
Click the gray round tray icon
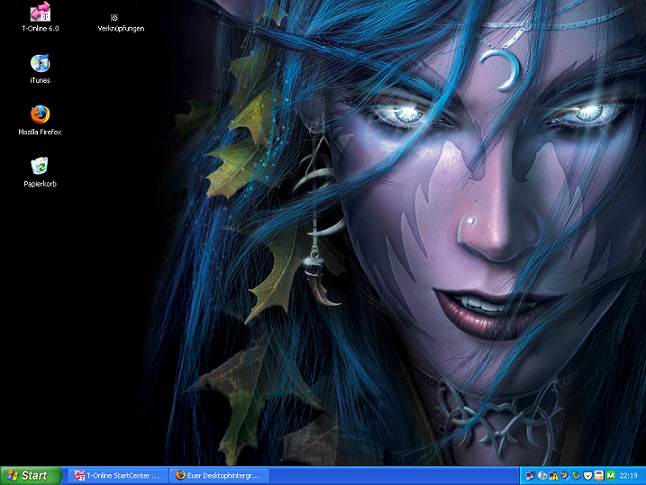(x=563, y=476)
